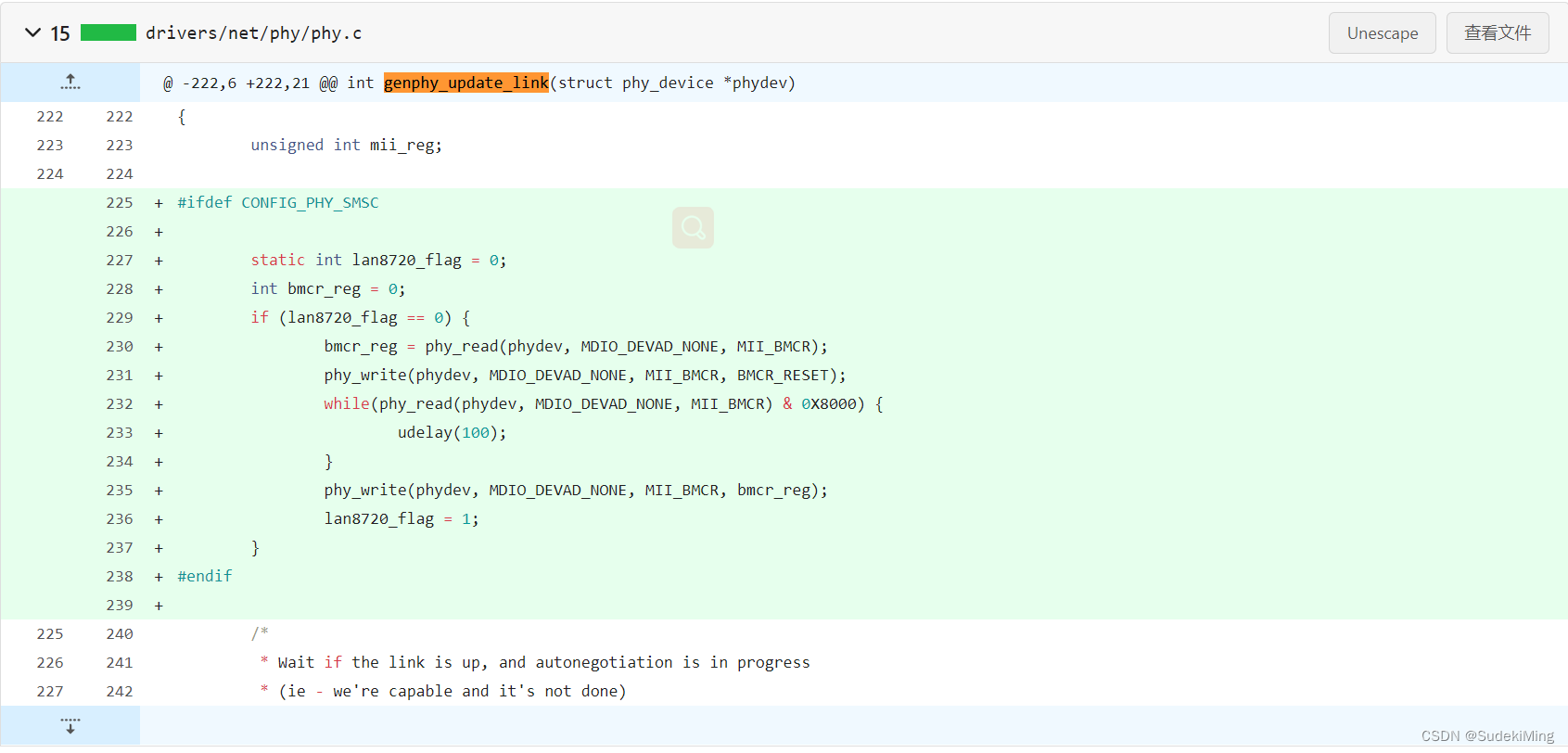
Task: Click the 'static int lan8720_flag = 0;' line
Action: pos(378,260)
